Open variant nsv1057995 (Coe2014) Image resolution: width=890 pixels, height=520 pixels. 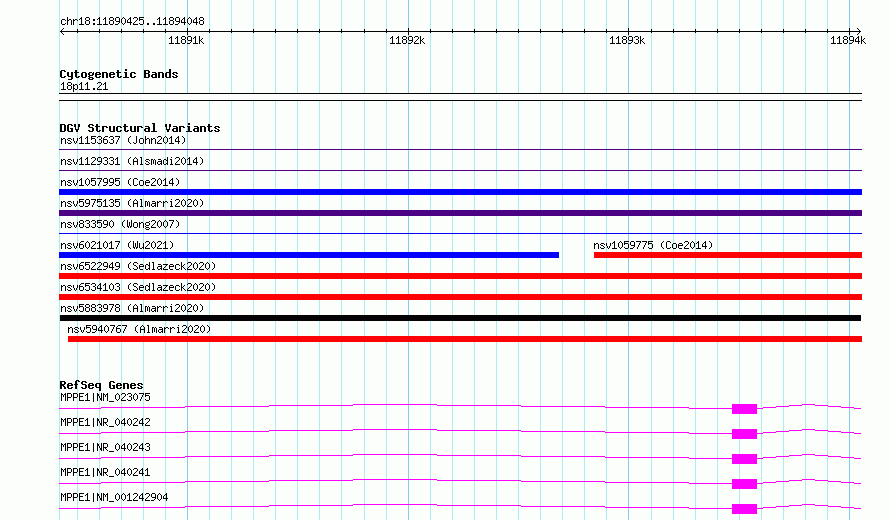[x=120, y=182]
